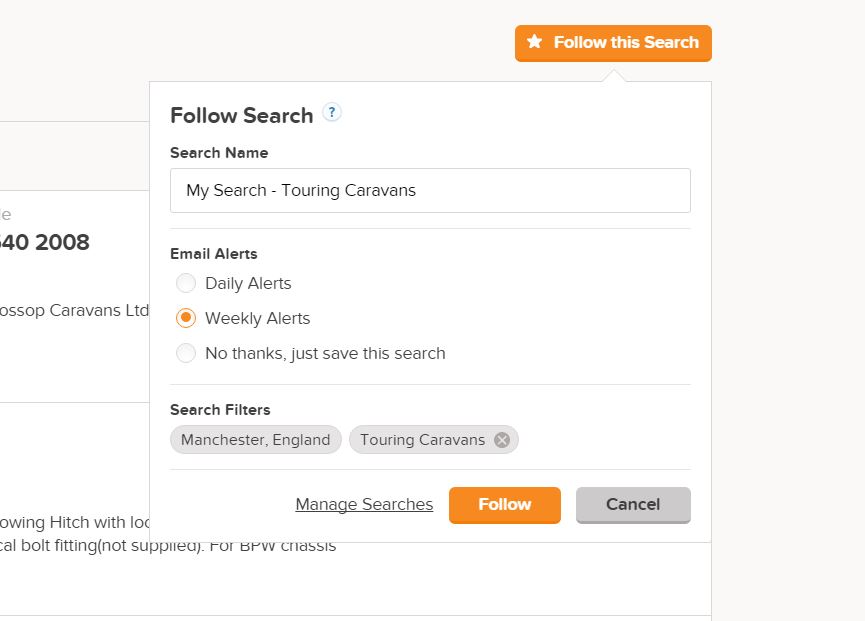Click the Daily Alerts label text
This screenshot has height=621, width=865.
click(248, 283)
